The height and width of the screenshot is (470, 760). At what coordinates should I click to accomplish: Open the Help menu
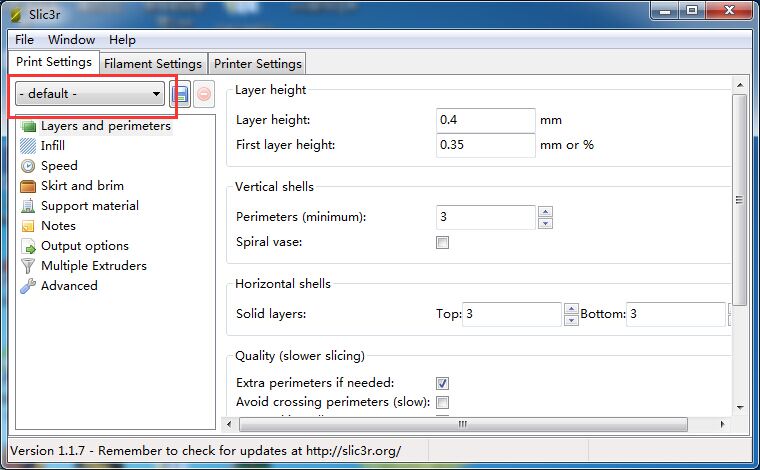pos(122,40)
